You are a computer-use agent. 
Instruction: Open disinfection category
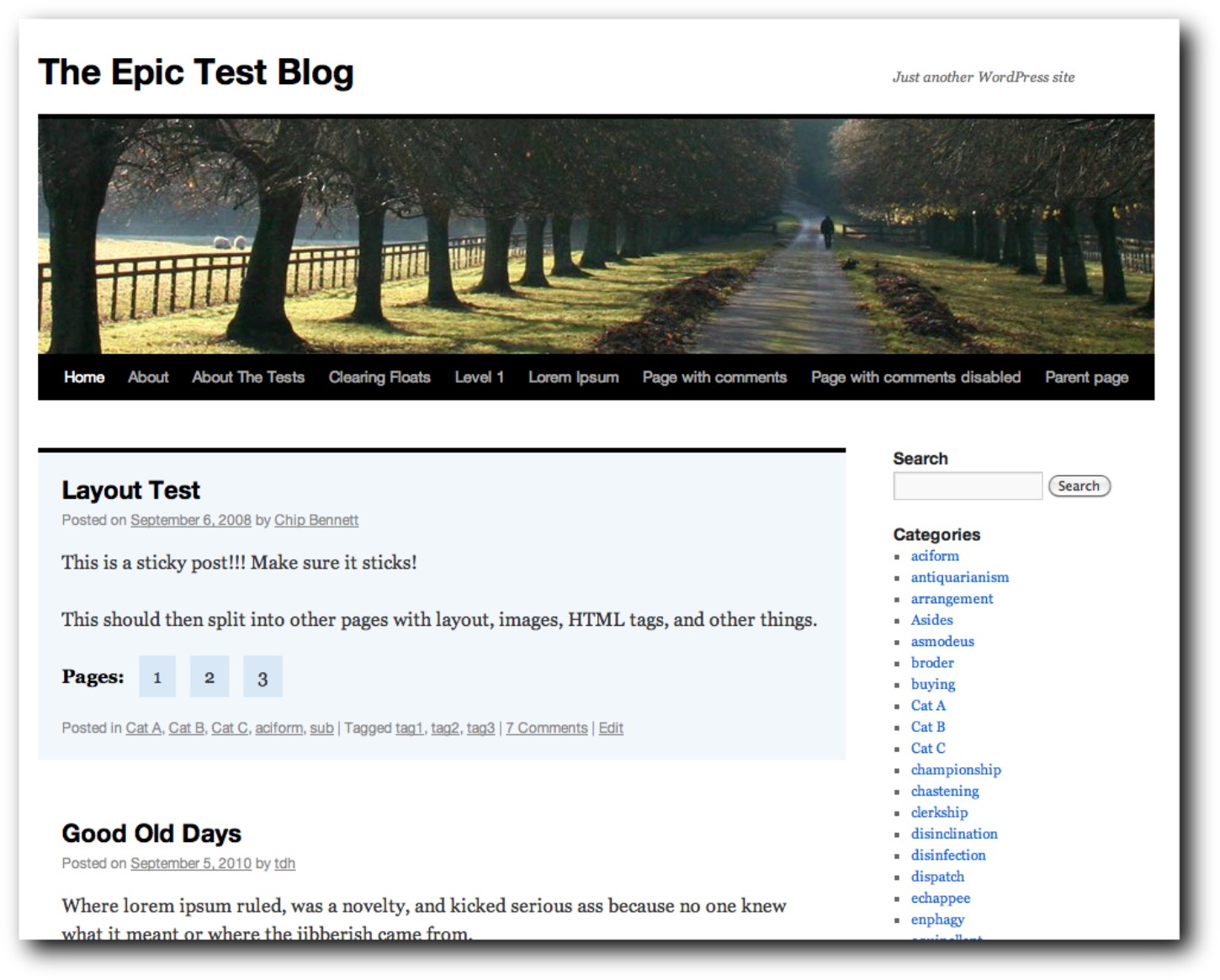pyautogui.click(x=948, y=855)
